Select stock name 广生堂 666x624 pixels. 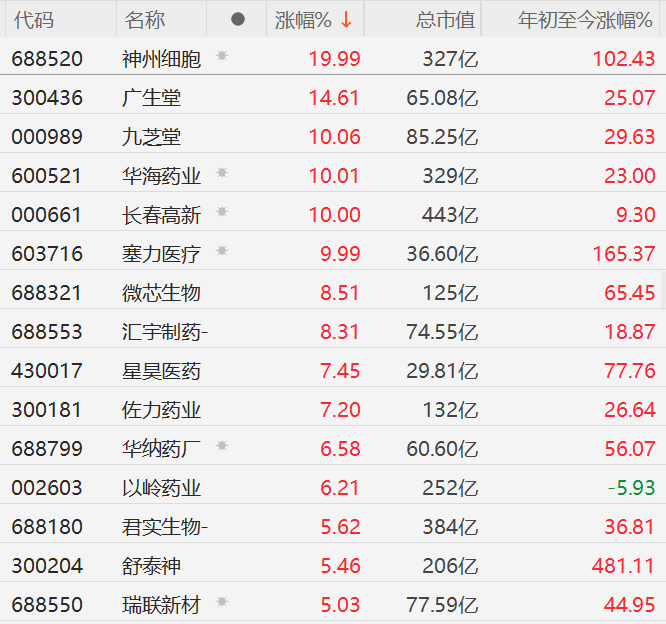point(151,98)
